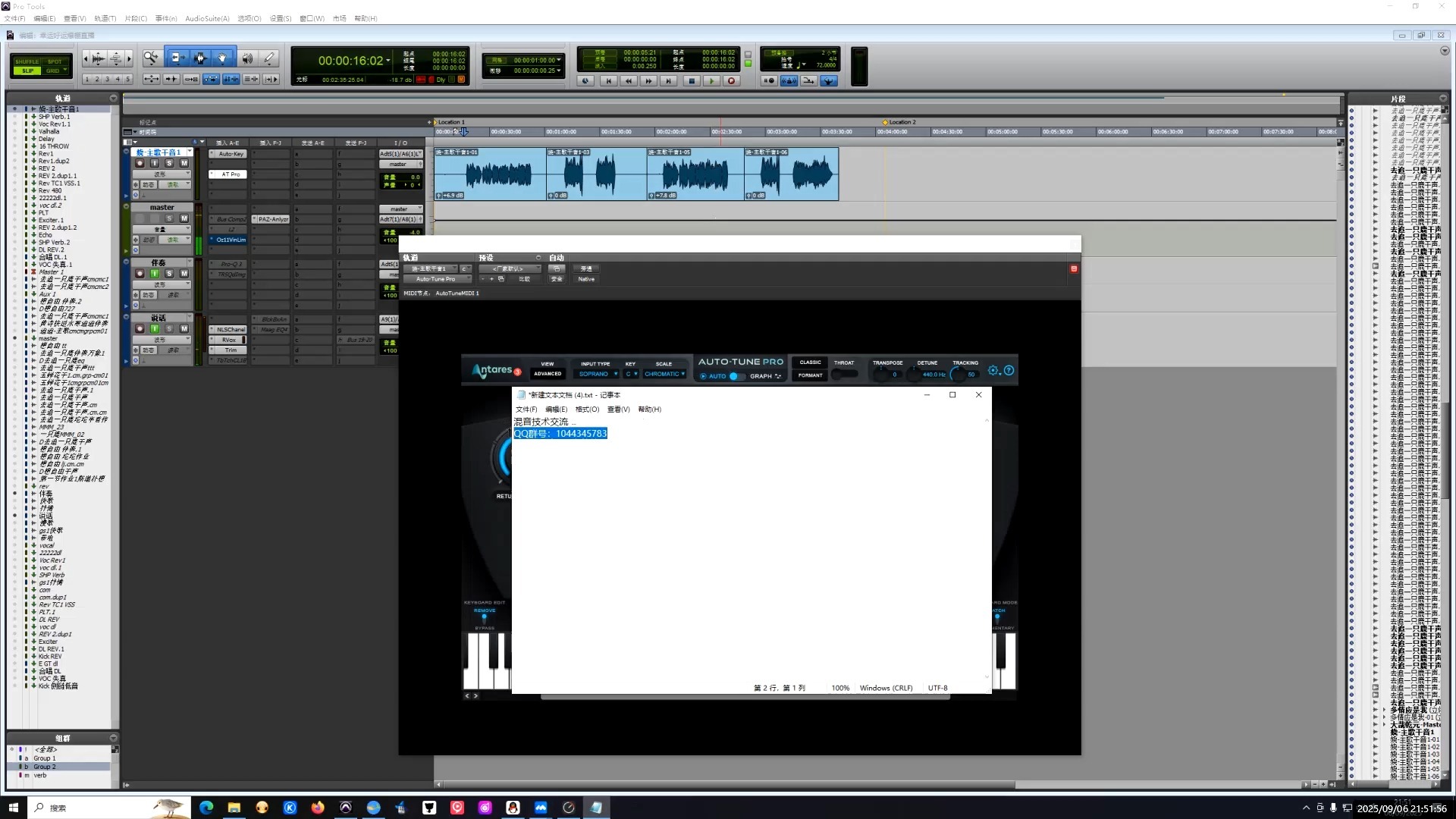The width and height of the screenshot is (1456, 819).
Task: Select the Zoomer tool in the toolbar
Action: click(x=151, y=58)
